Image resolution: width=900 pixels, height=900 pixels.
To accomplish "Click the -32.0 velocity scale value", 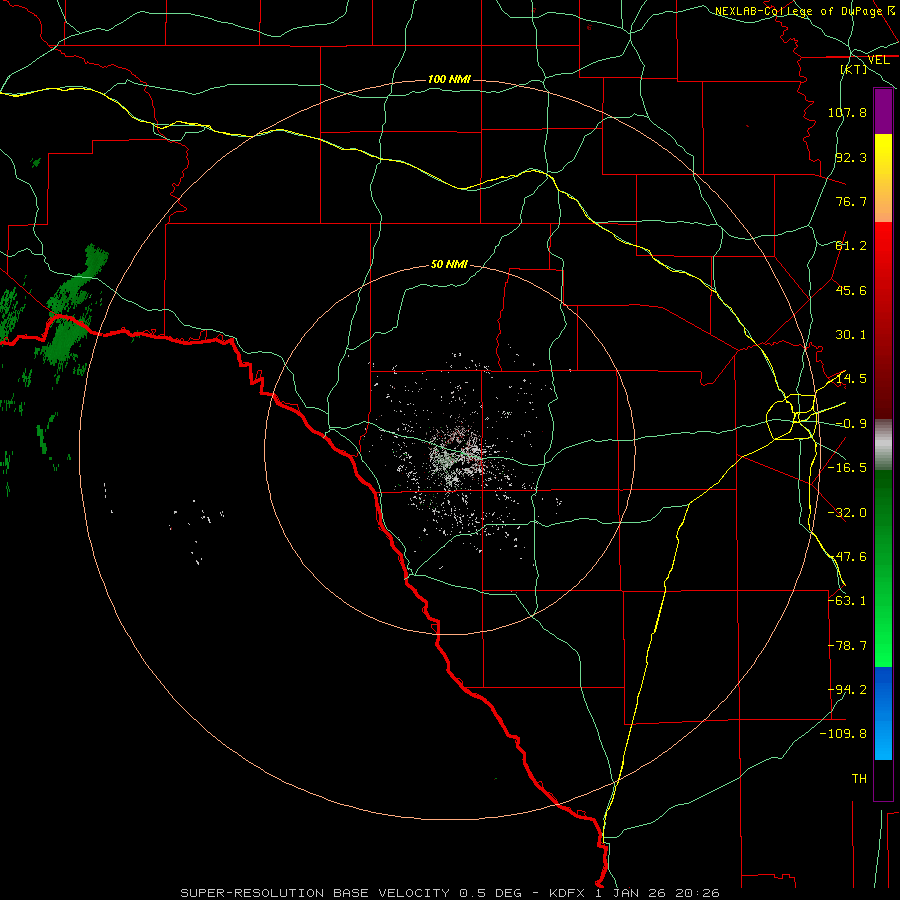I will [x=847, y=513].
